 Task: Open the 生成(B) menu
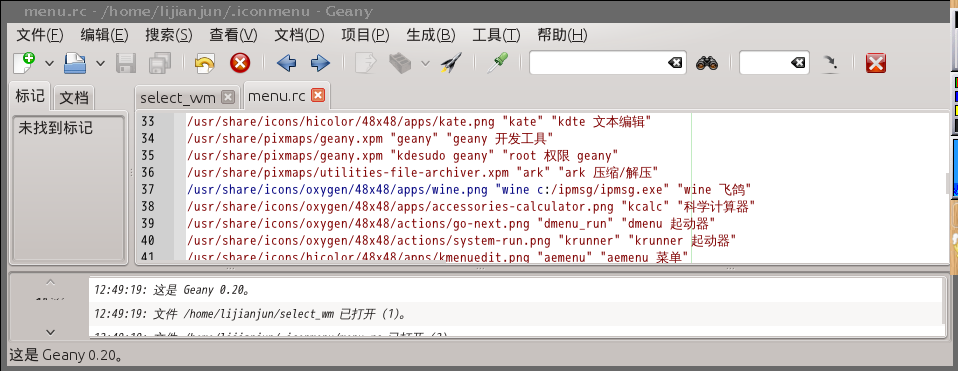431,35
